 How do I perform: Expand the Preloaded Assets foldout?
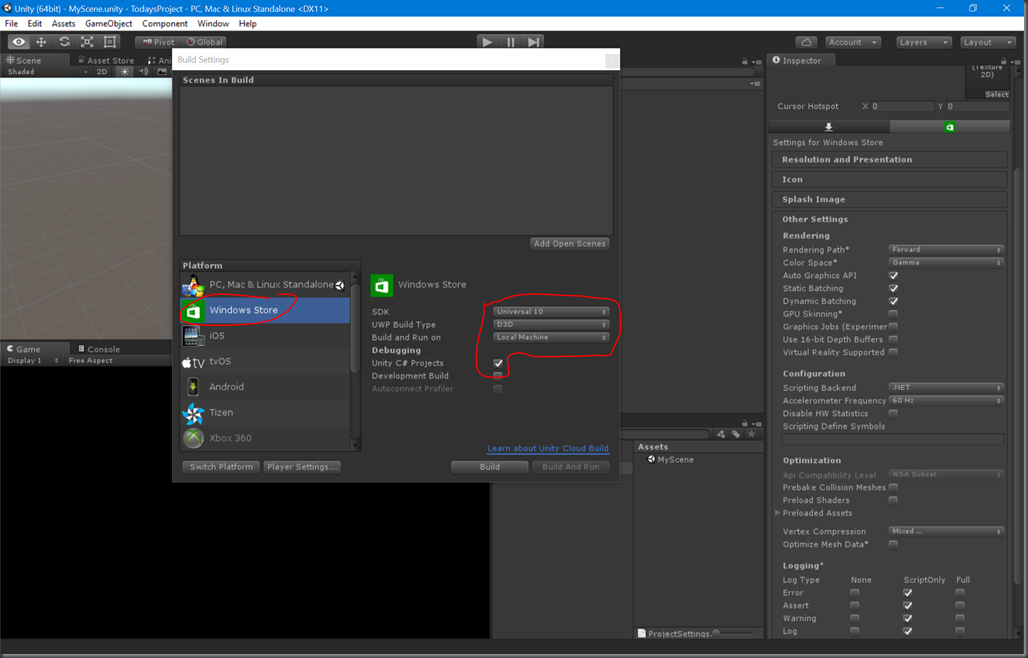(x=778, y=513)
